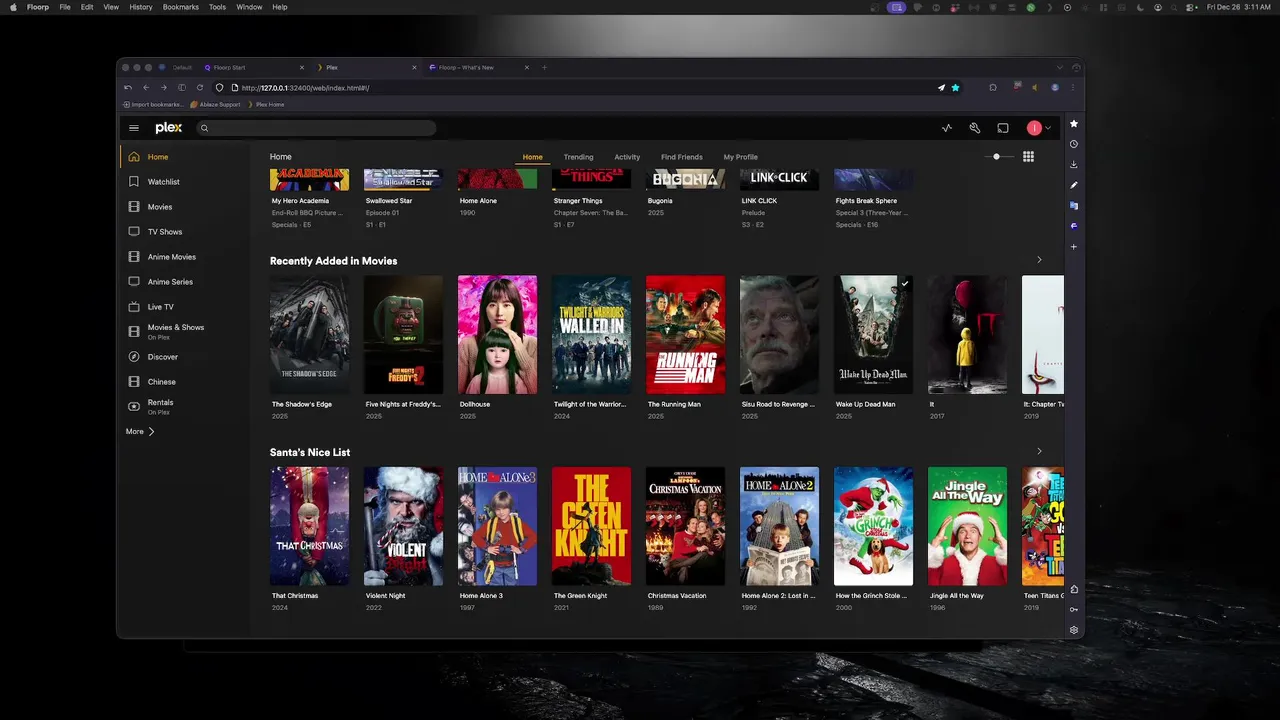
Task: Open the Plex hamburger menu
Action: click(x=134, y=128)
